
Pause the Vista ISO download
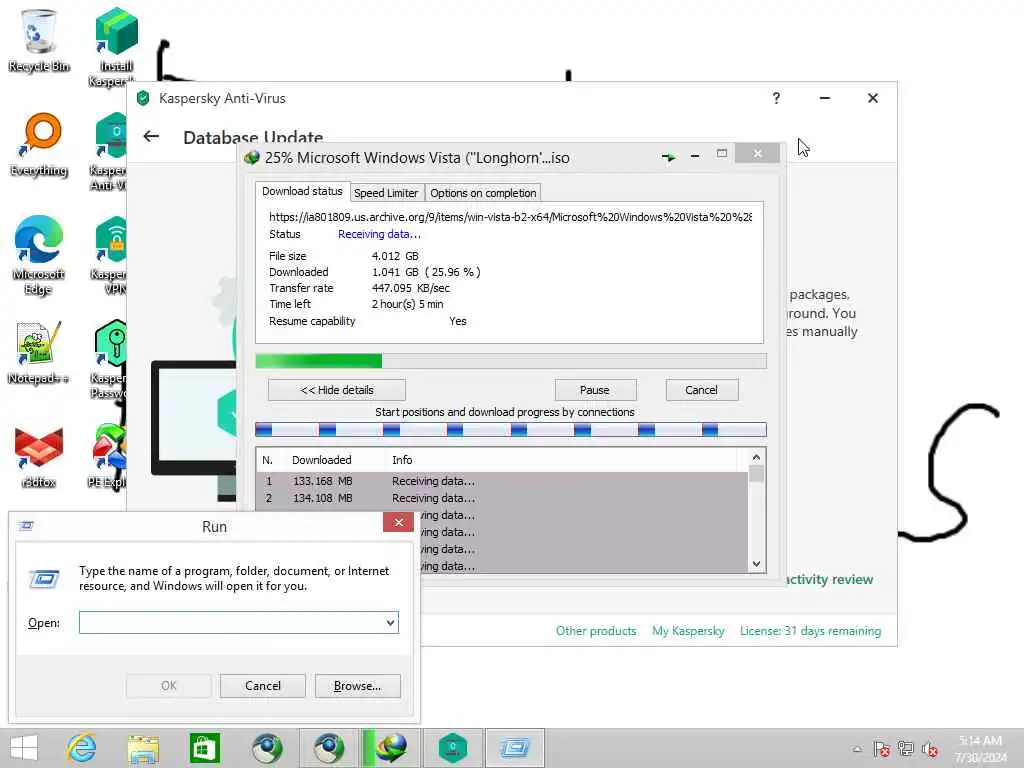595,390
